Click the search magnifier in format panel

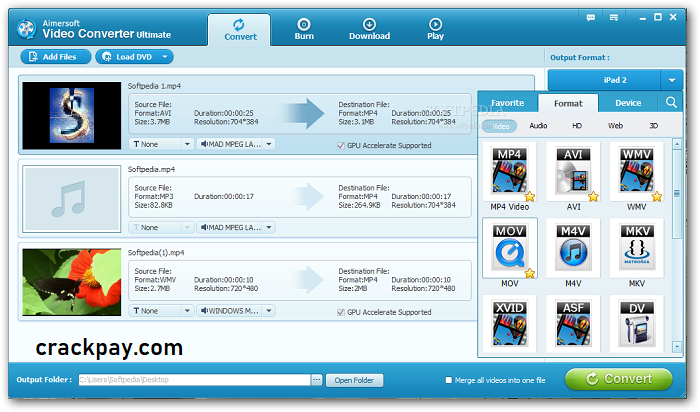(x=671, y=103)
